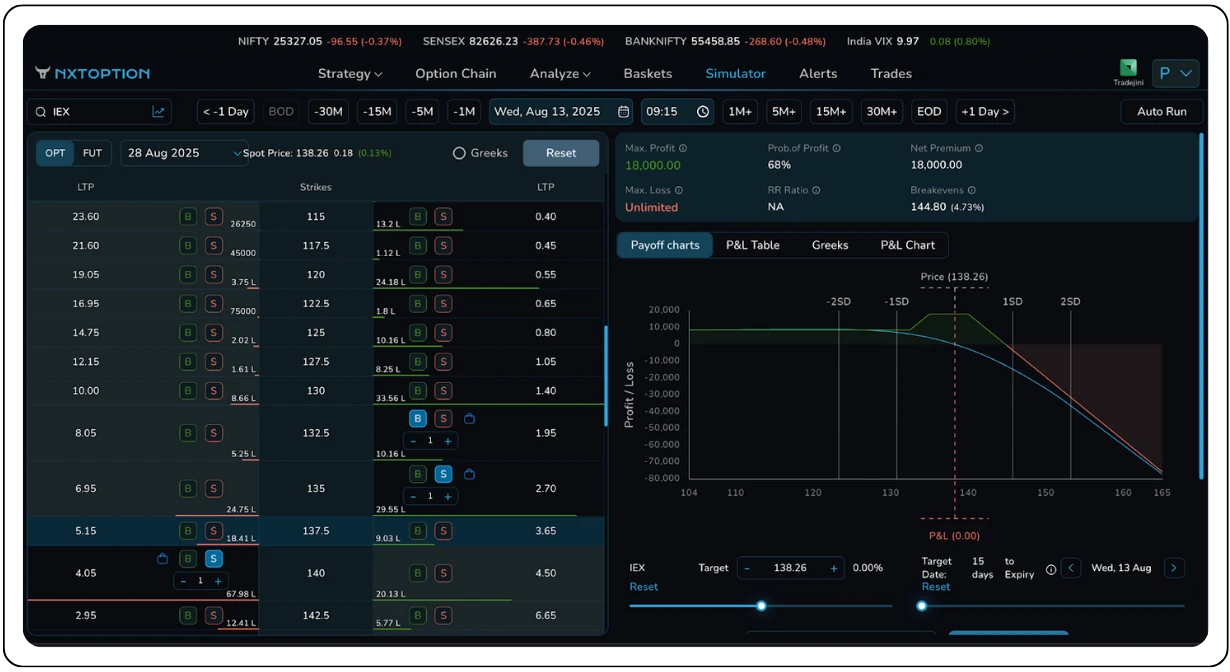Toggle active Buy on 132.5 put
Viewport: 1230px width, 672px height.
tap(418, 419)
